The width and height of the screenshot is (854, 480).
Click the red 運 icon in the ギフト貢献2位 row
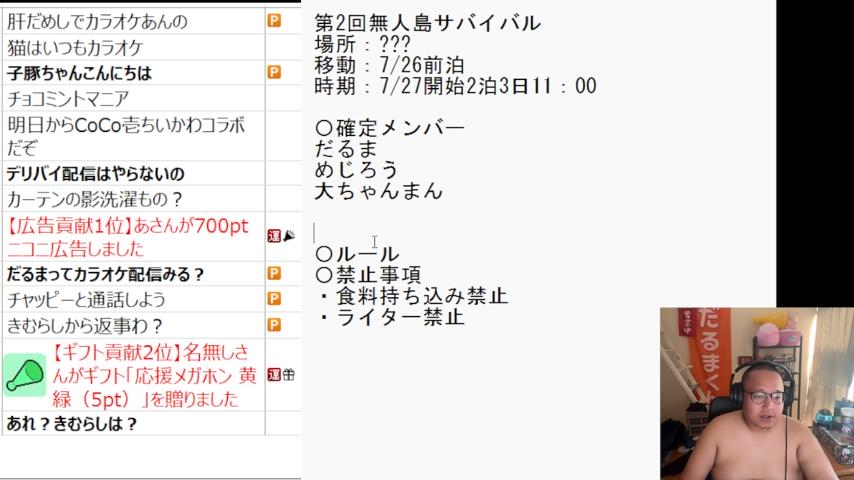pyautogui.click(x=274, y=374)
